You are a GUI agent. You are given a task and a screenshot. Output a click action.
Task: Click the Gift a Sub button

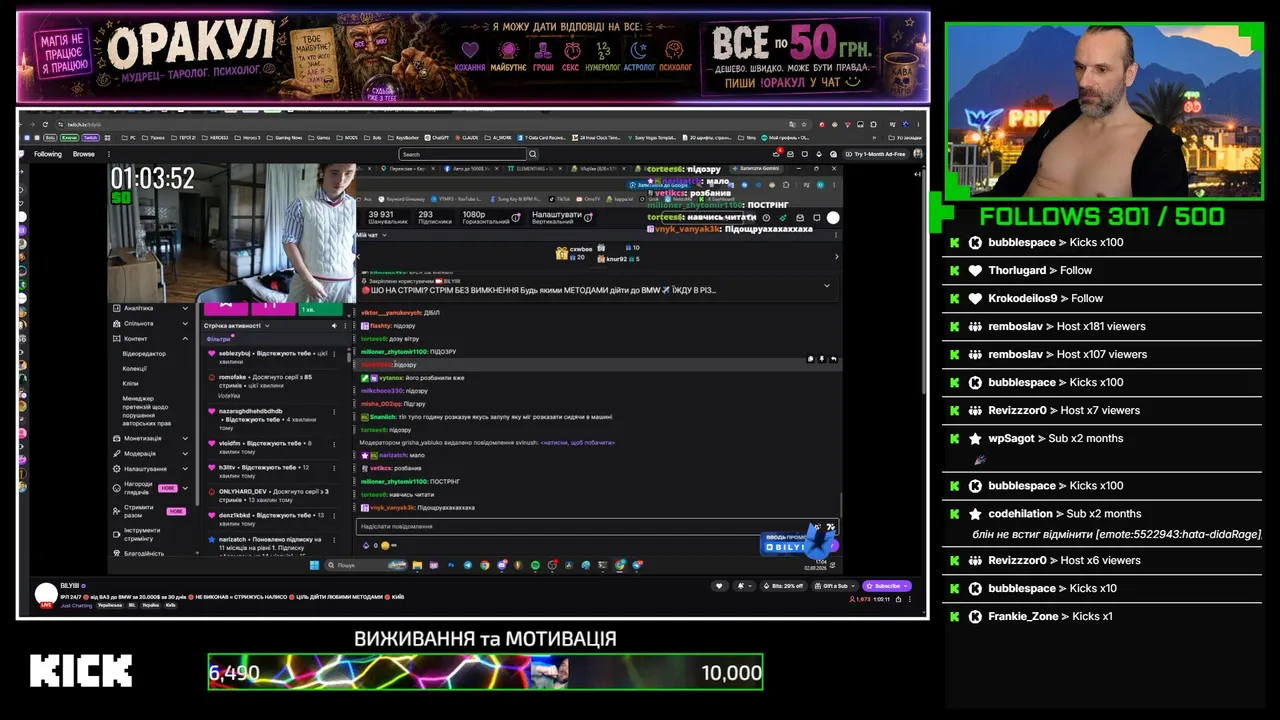pos(834,586)
